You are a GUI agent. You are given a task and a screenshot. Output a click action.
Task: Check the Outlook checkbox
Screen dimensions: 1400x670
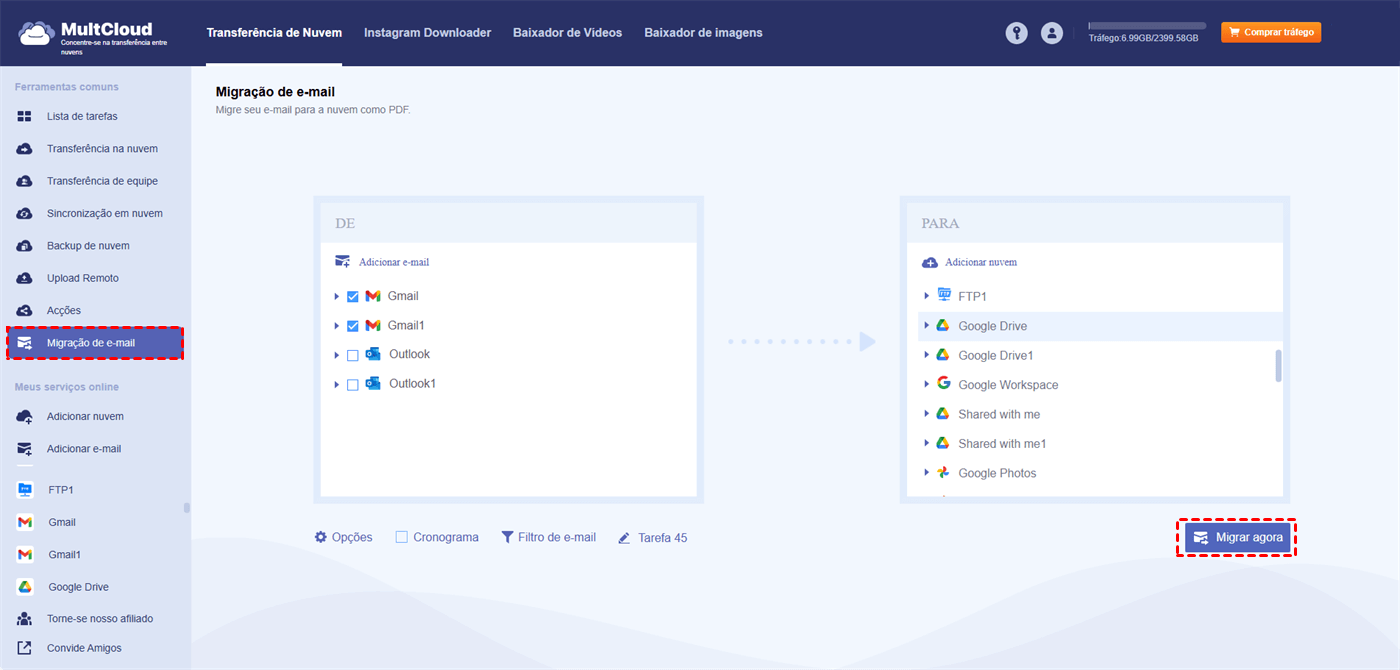(x=352, y=355)
